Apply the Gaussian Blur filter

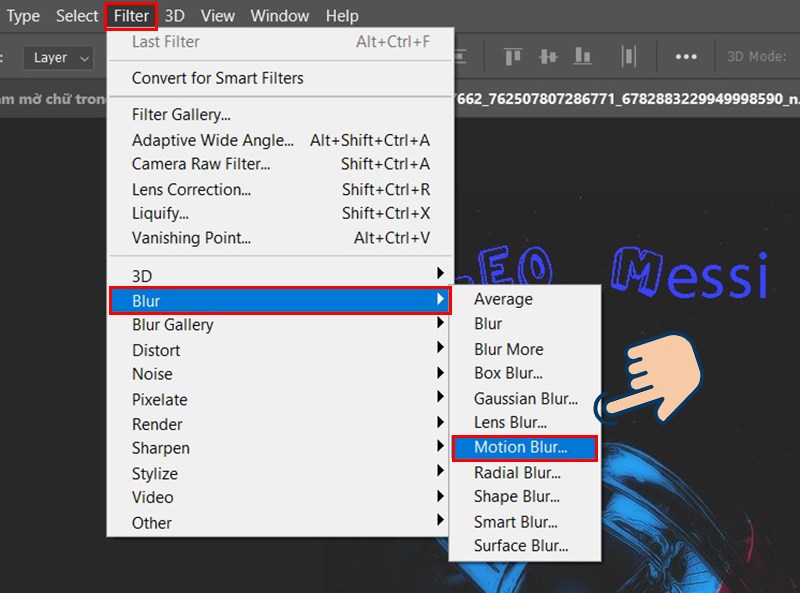pos(527,398)
